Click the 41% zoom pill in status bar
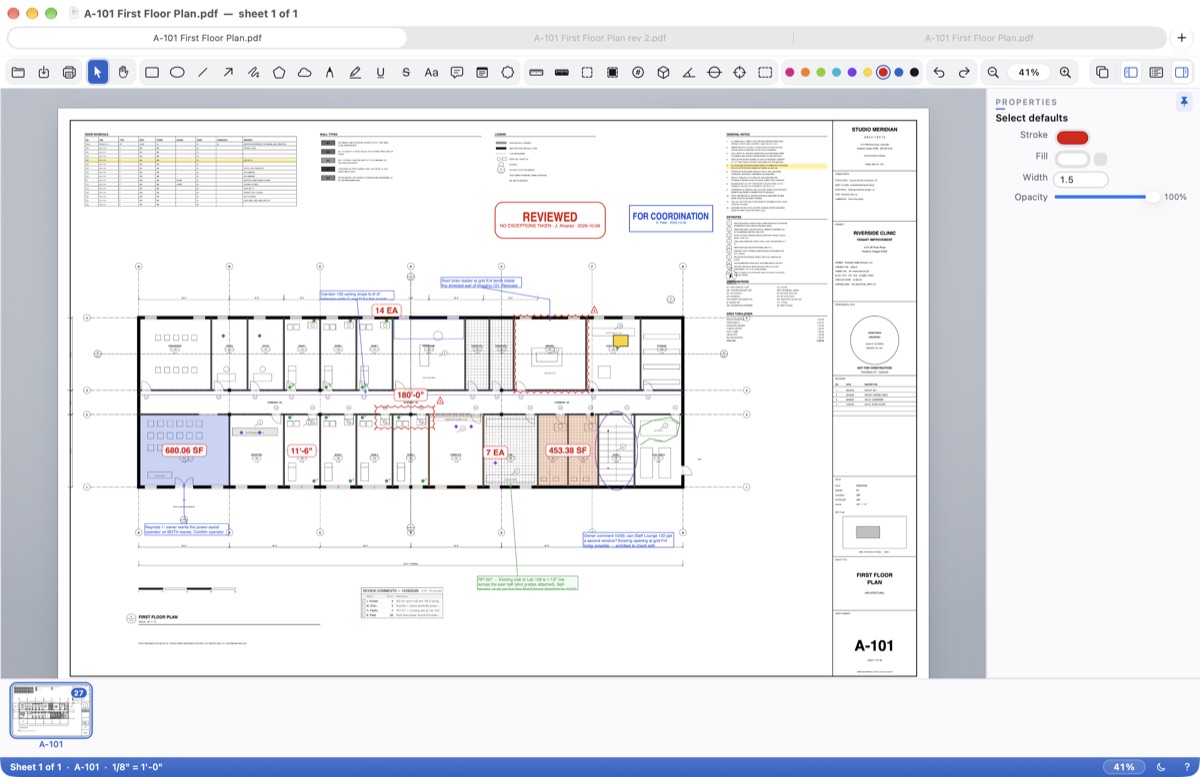The width and height of the screenshot is (1200, 777). pos(1124,767)
